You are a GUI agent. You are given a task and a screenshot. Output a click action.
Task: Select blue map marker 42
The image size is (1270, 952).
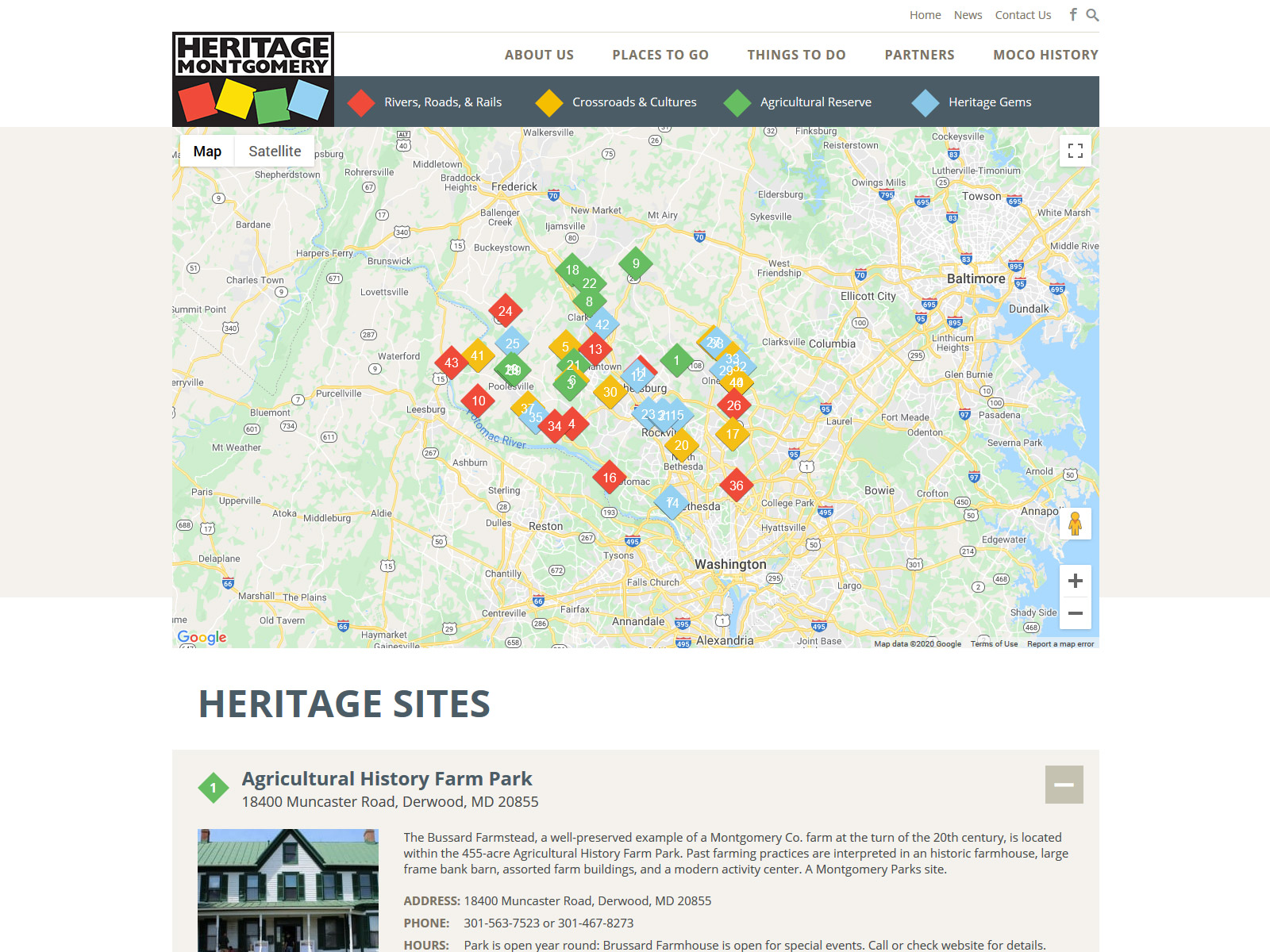[x=602, y=324]
